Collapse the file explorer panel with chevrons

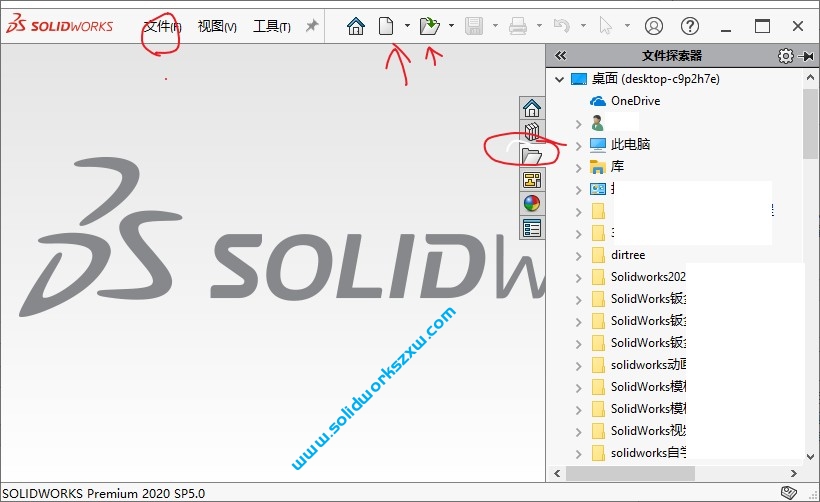click(x=560, y=56)
